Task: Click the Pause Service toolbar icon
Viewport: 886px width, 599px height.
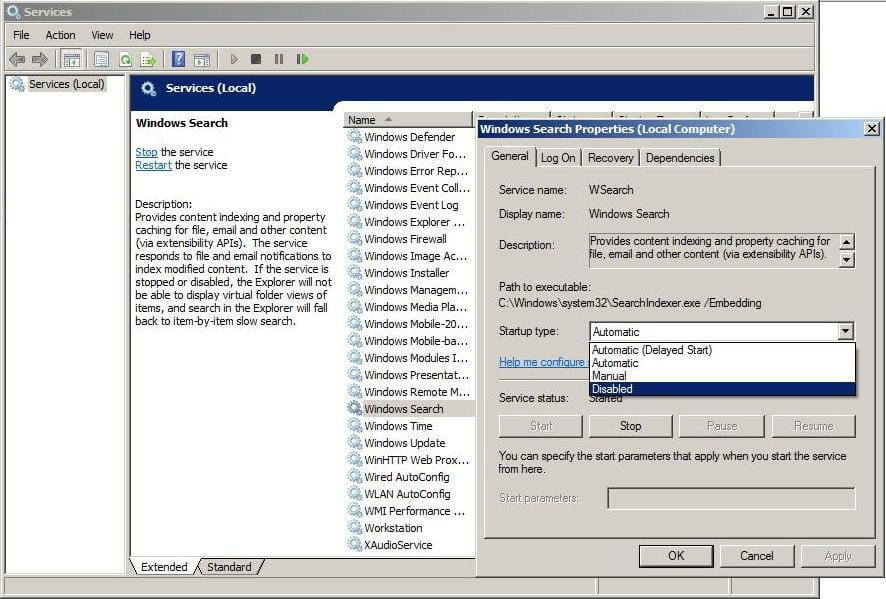Action: 279,59
